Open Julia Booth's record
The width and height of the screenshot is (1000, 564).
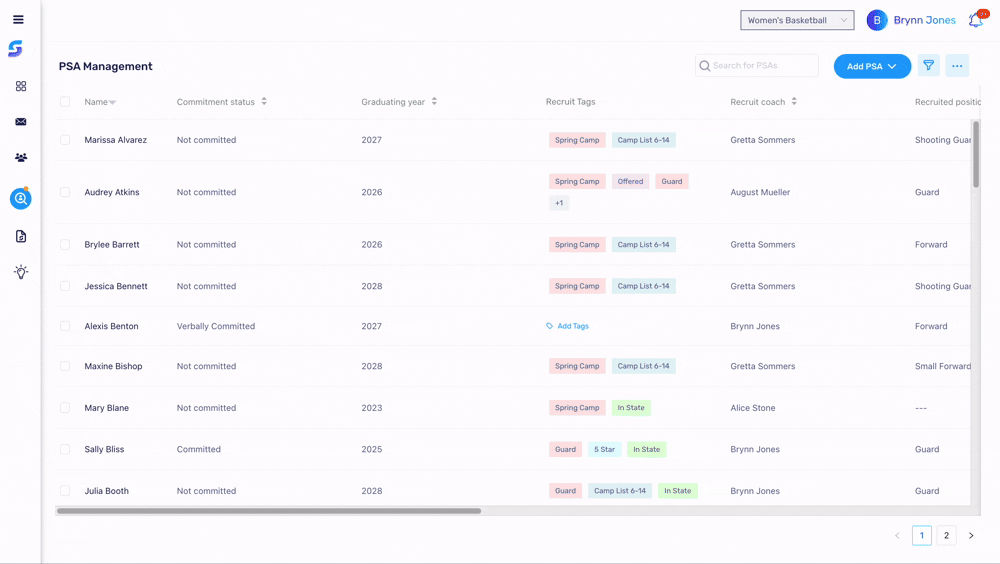tap(107, 491)
